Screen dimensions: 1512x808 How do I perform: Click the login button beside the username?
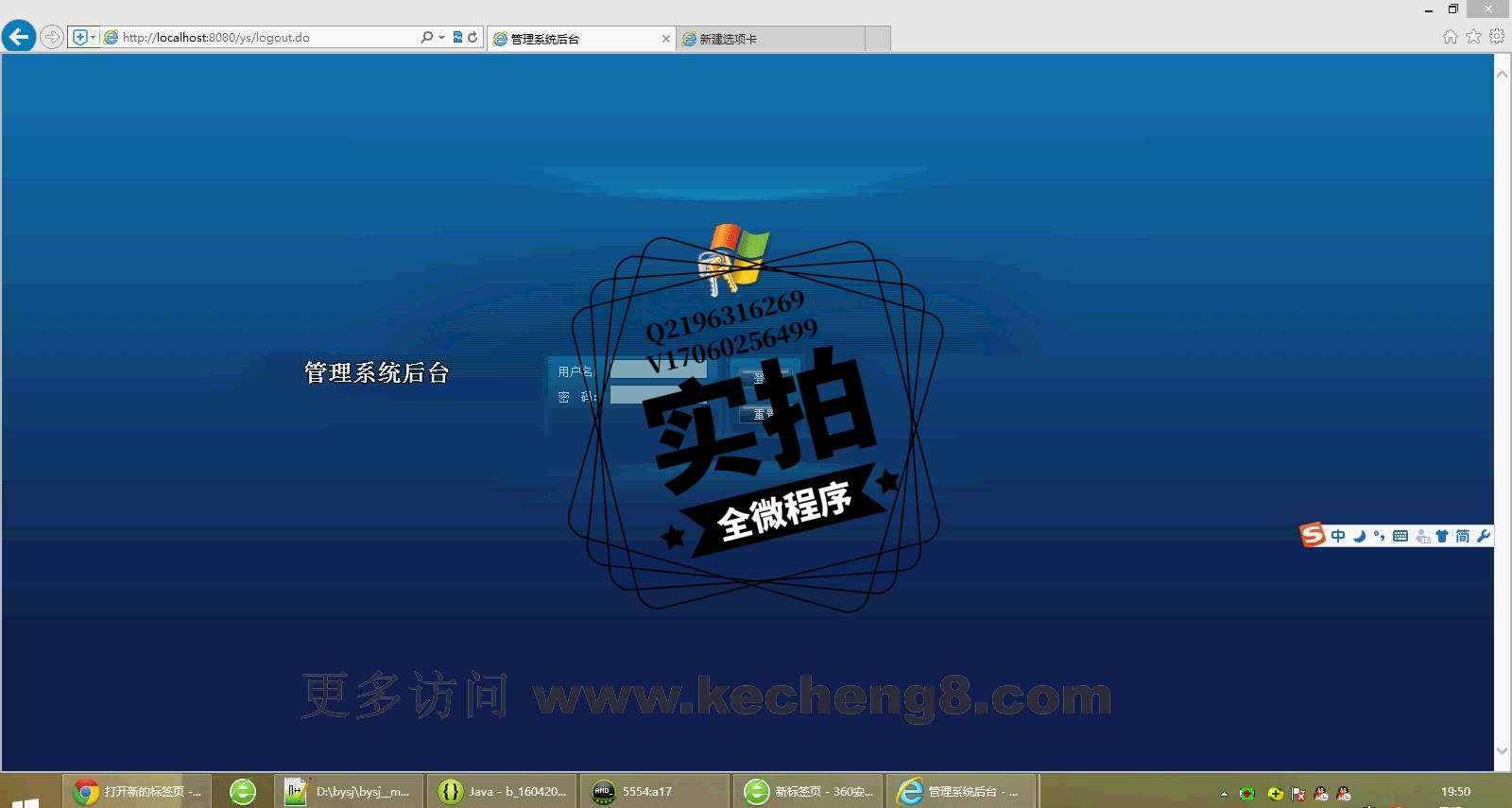pos(765,376)
